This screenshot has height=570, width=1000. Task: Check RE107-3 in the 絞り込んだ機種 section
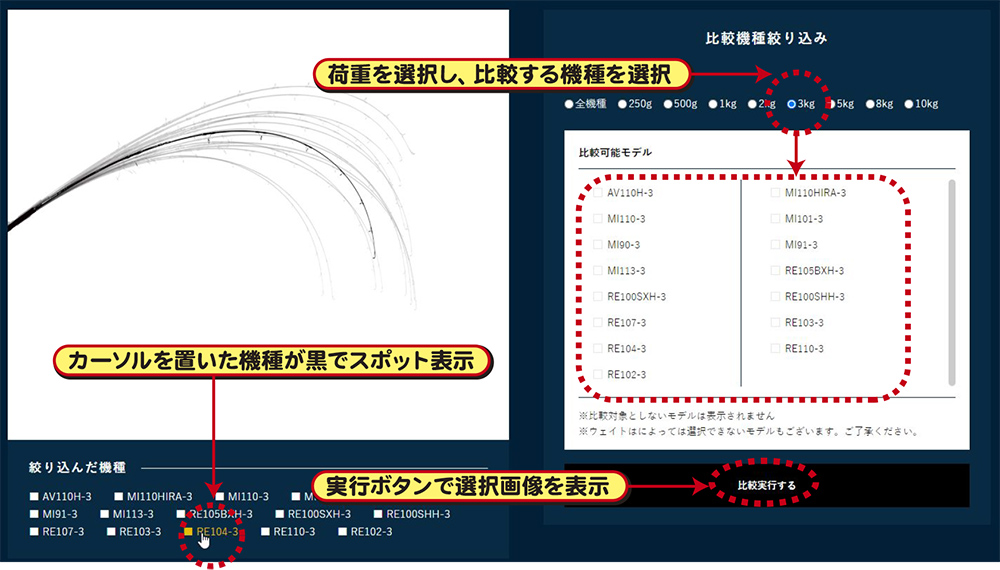[34, 532]
